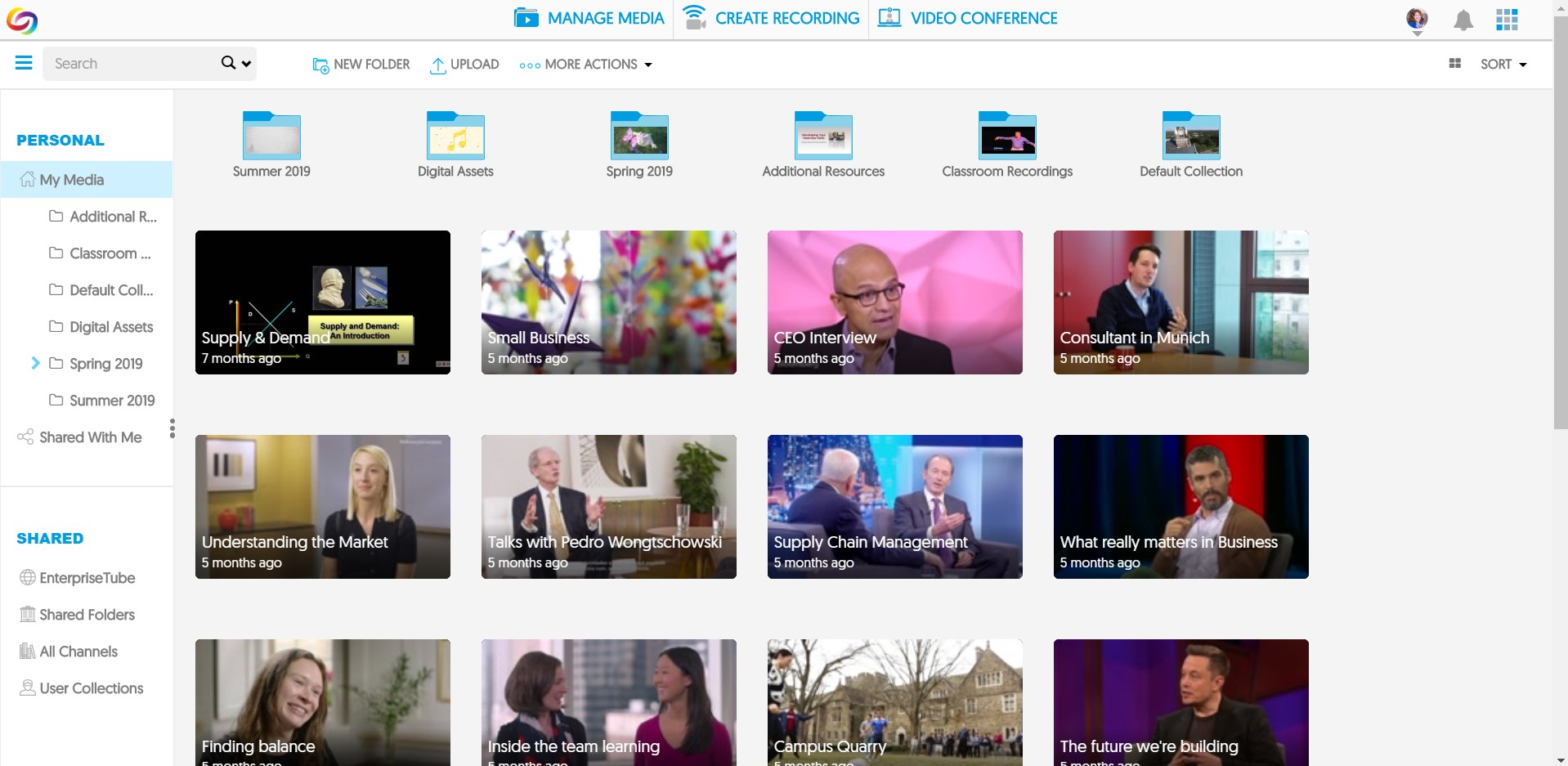Open Inside the team learning video
This screenshot has height=766, width=1568.
[x=609, y=703]
